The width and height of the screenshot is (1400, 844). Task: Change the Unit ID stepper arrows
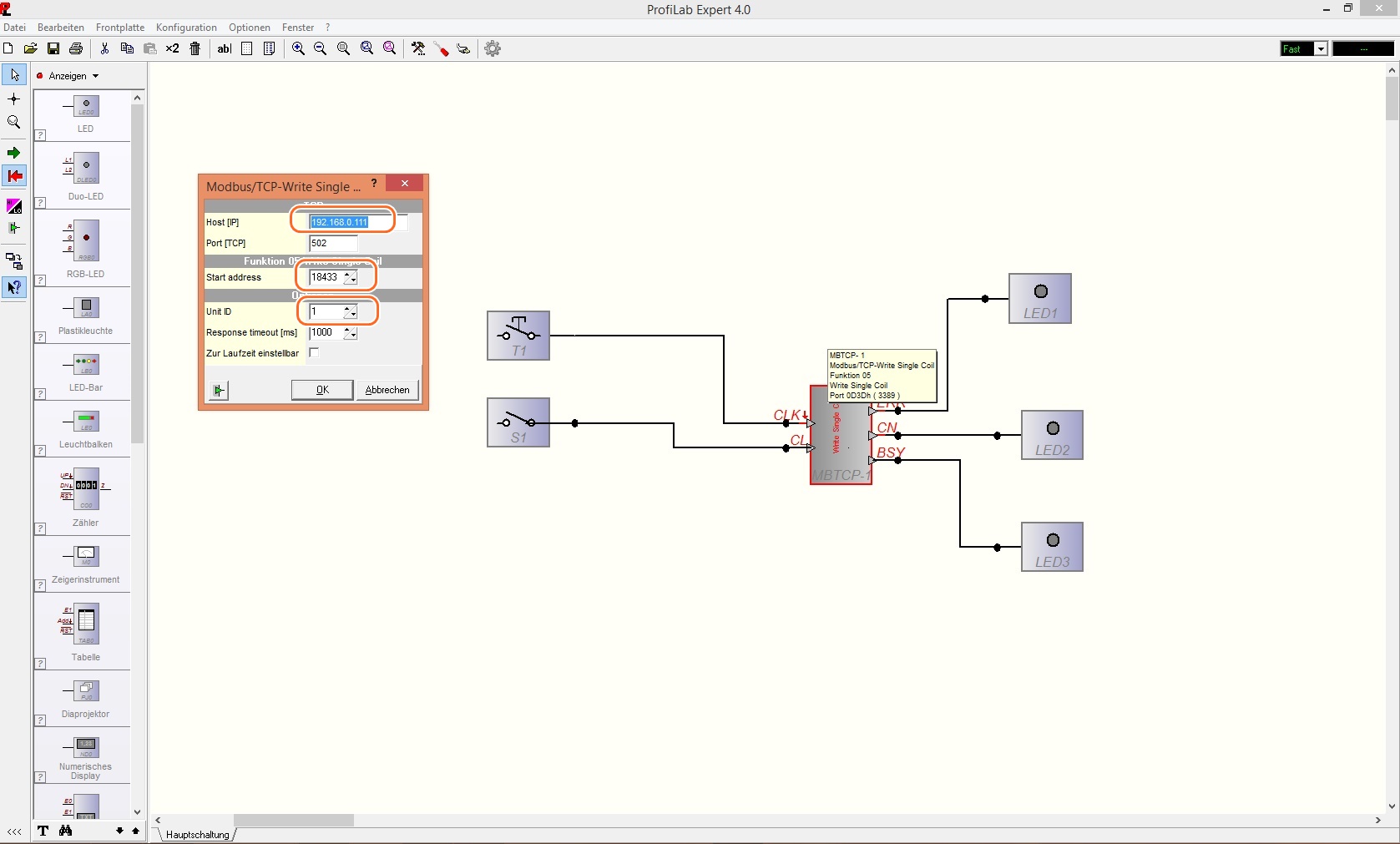click(x=351, y=311)
